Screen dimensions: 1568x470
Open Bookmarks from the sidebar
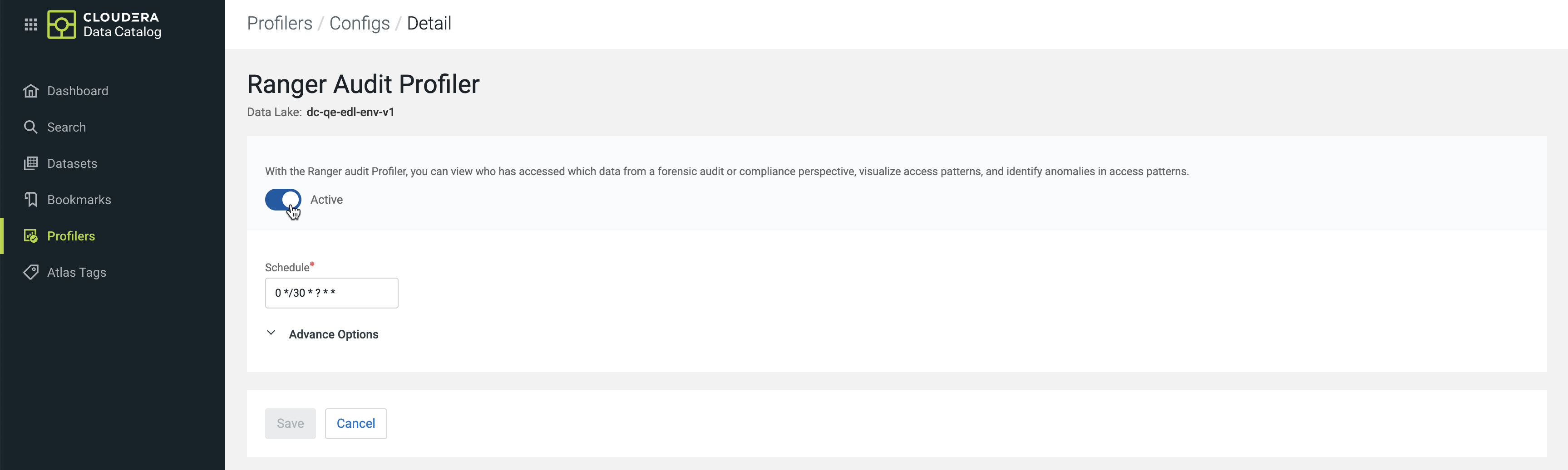(79, 200)
